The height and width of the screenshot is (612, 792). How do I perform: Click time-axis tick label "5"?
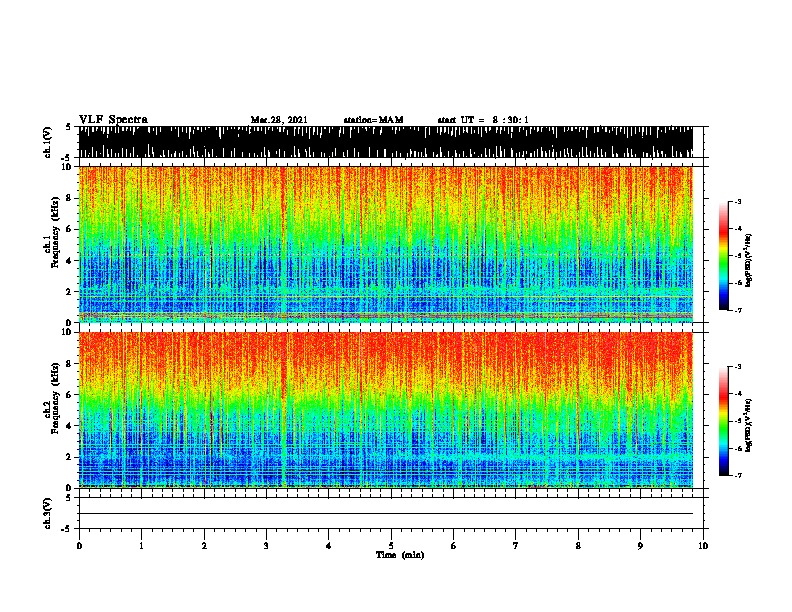(391, 546)
